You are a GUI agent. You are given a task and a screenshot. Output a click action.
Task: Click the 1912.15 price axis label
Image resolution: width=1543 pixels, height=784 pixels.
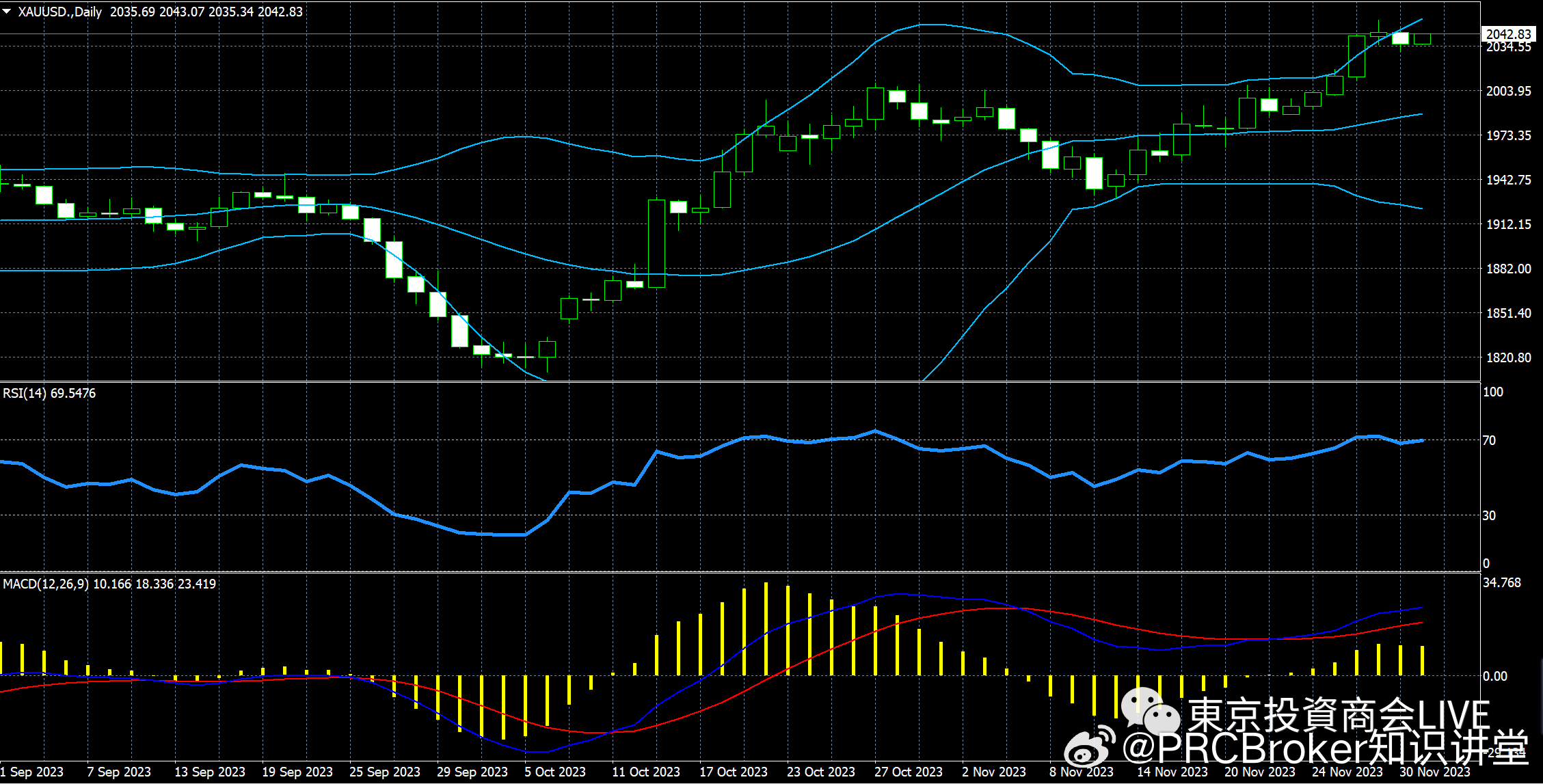coord(1508,224)
